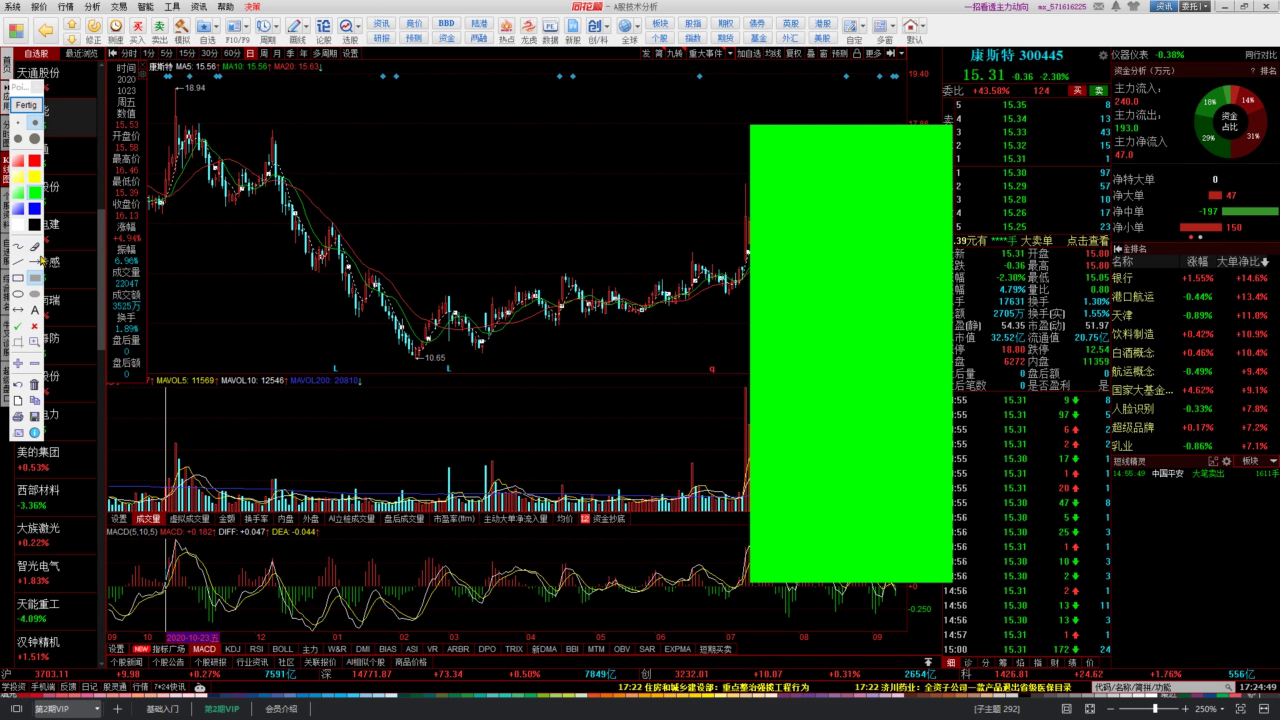Open the 数据 data icon
This screenshot has height=720, width=1280.
(550, 30)
